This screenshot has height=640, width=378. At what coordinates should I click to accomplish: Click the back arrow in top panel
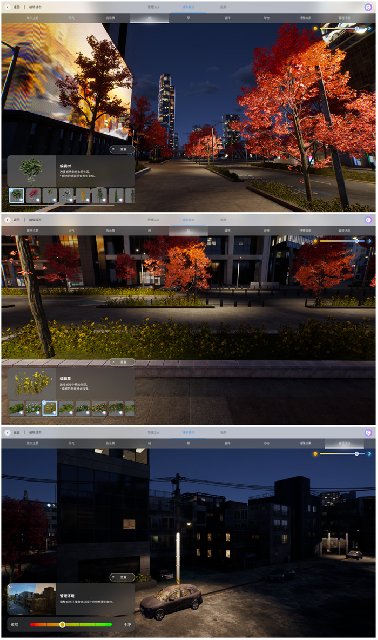[8, 7]
